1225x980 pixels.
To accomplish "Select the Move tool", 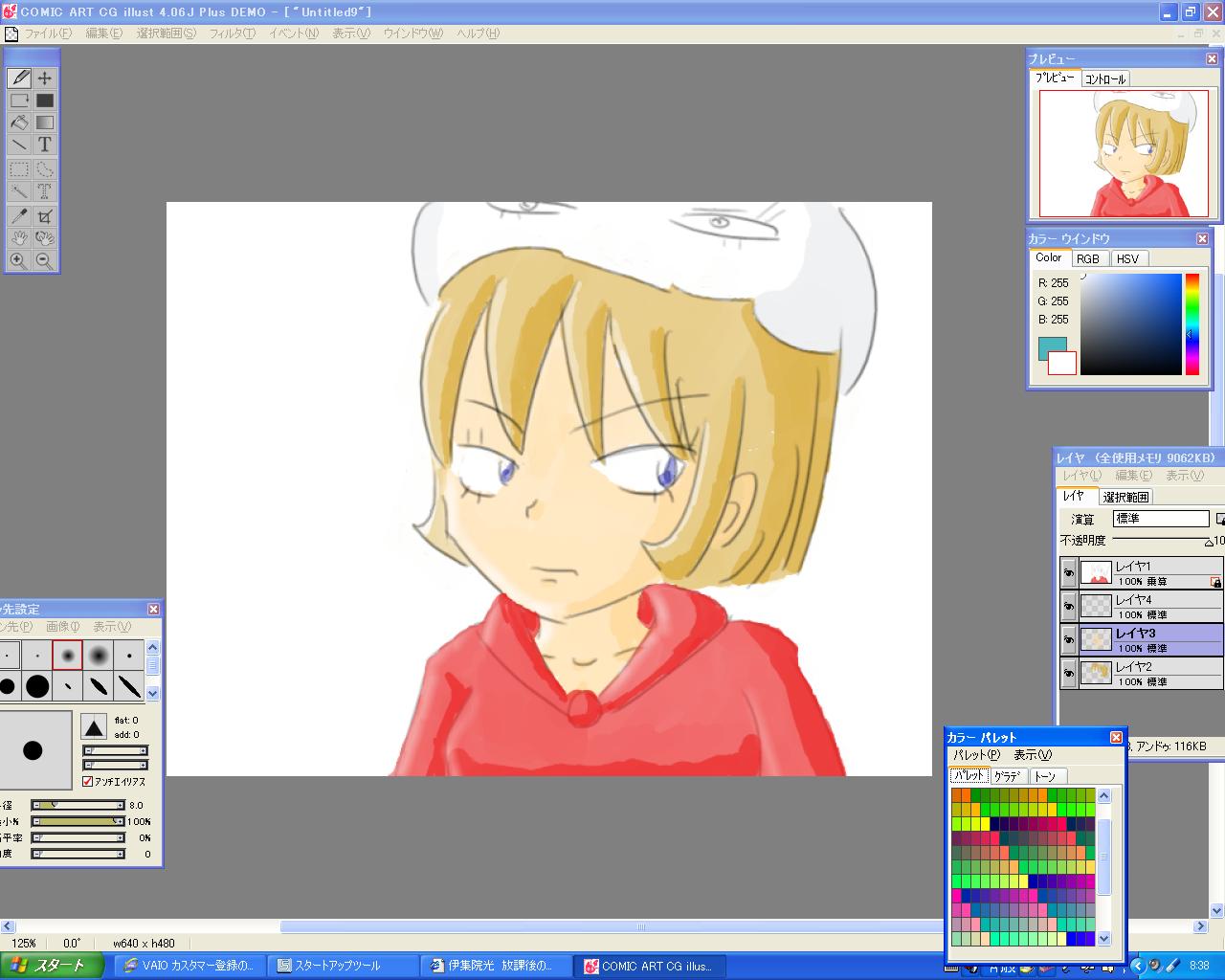I will tap(45, 78).
